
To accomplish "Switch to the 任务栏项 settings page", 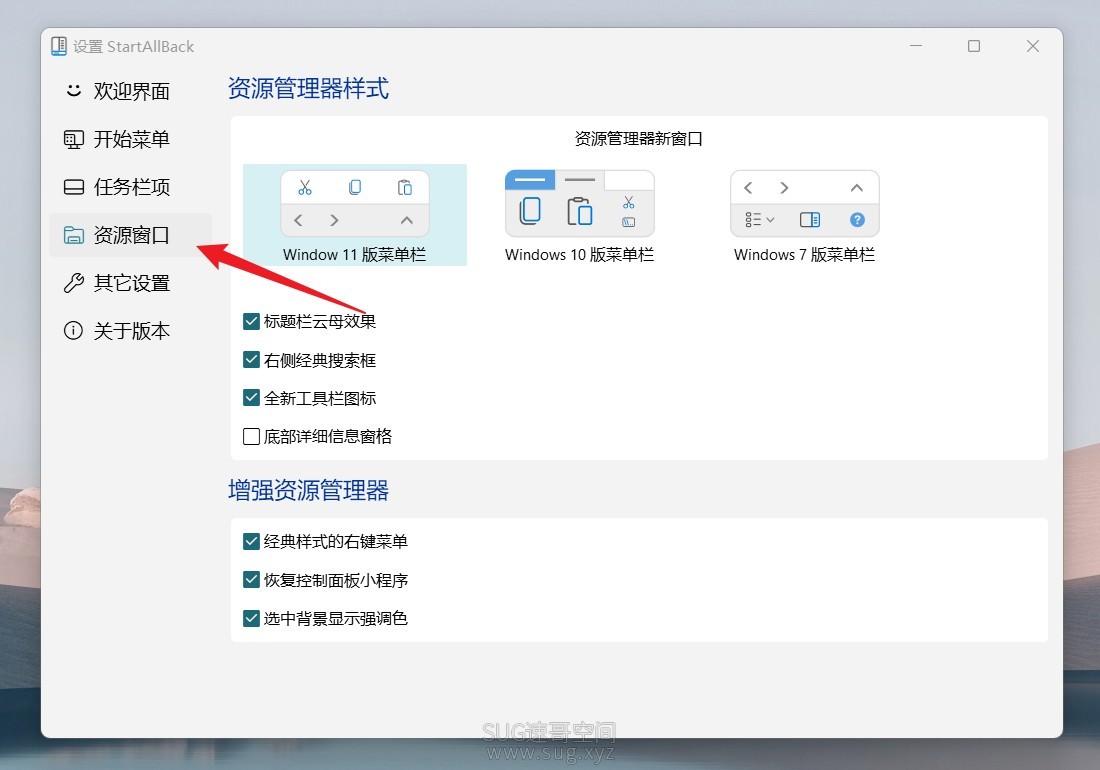I will coord(130,187).
